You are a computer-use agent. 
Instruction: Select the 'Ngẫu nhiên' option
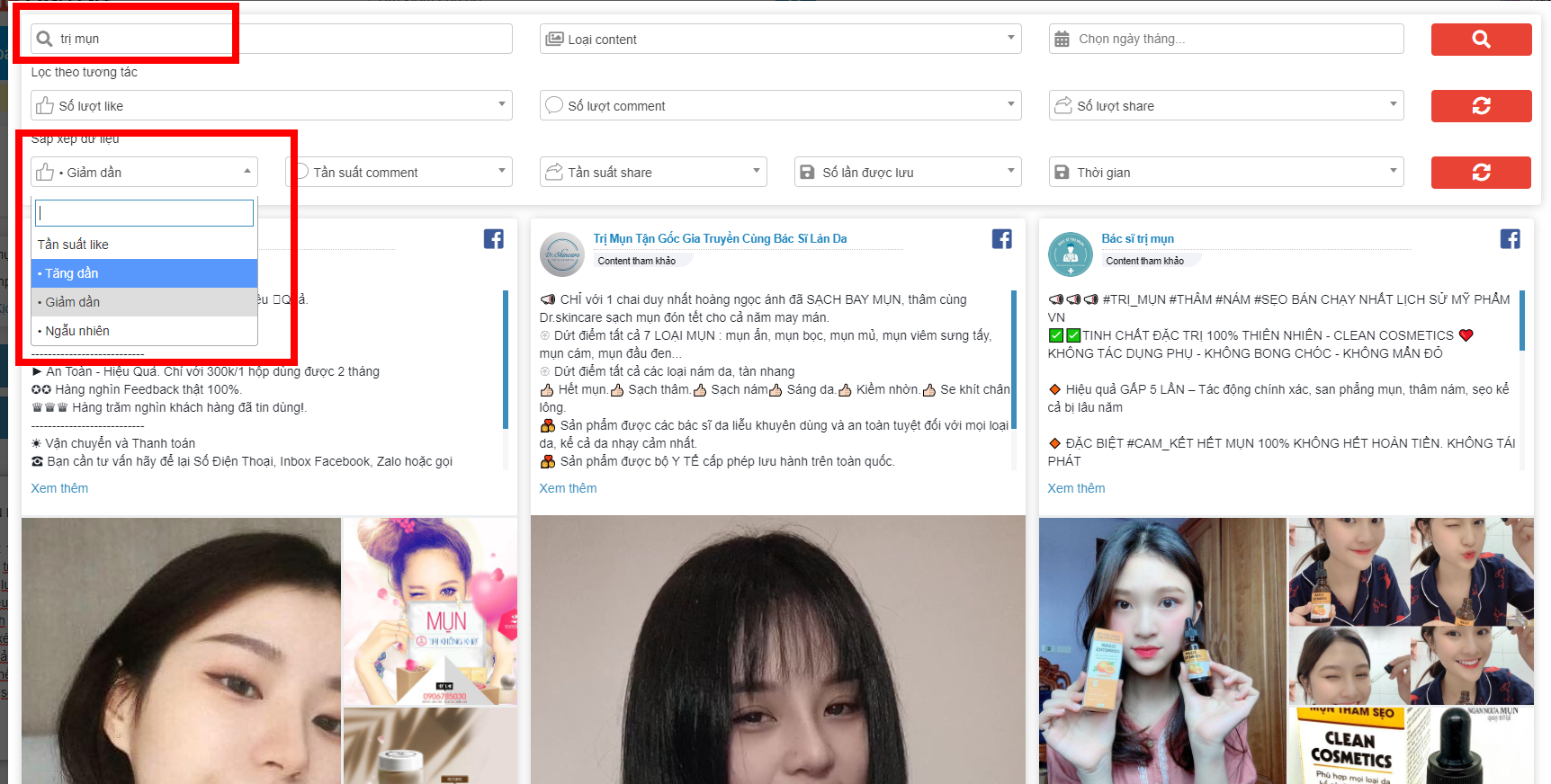[x=144, y=331]
